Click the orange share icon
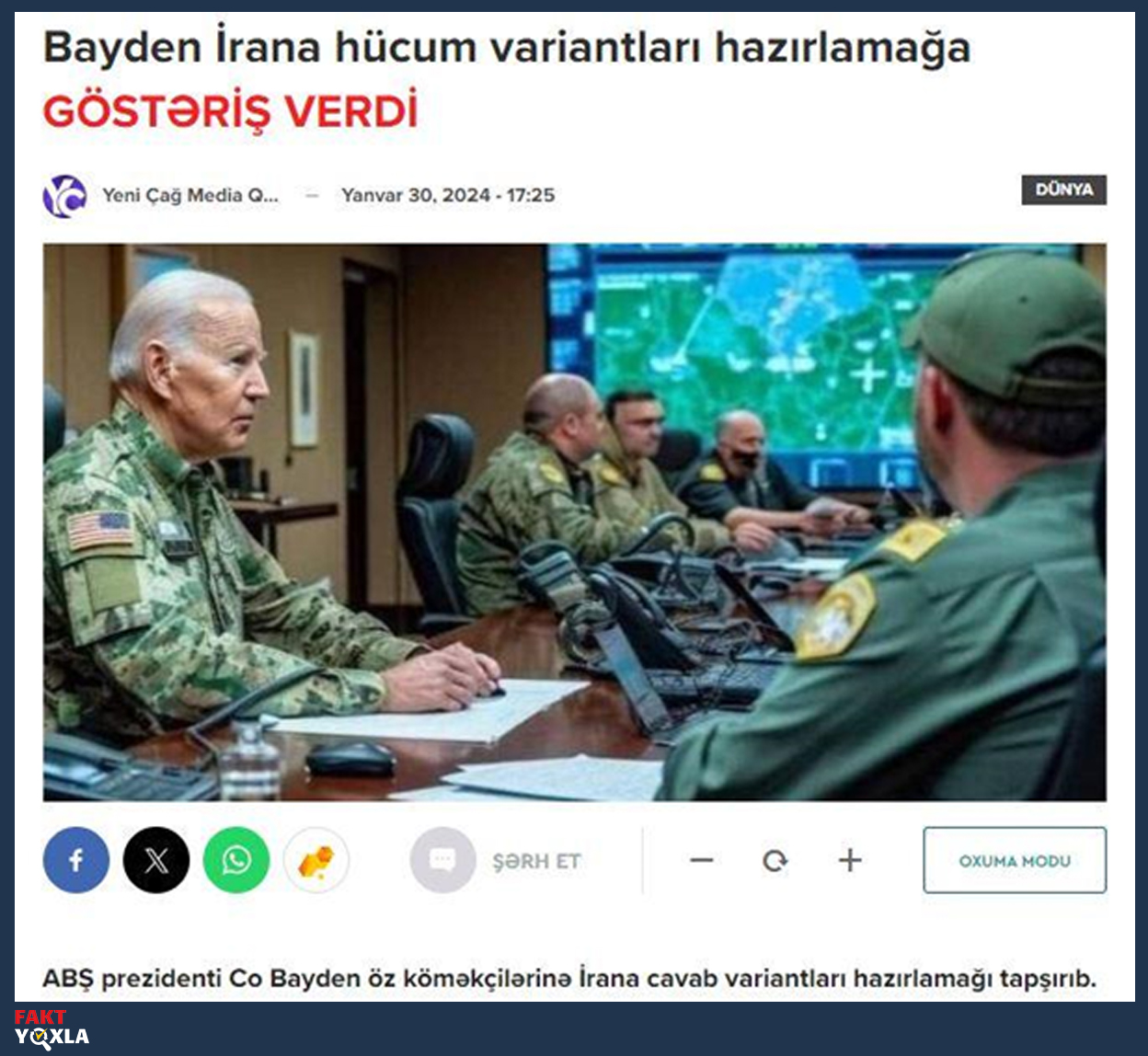 [x=316, y=860]
